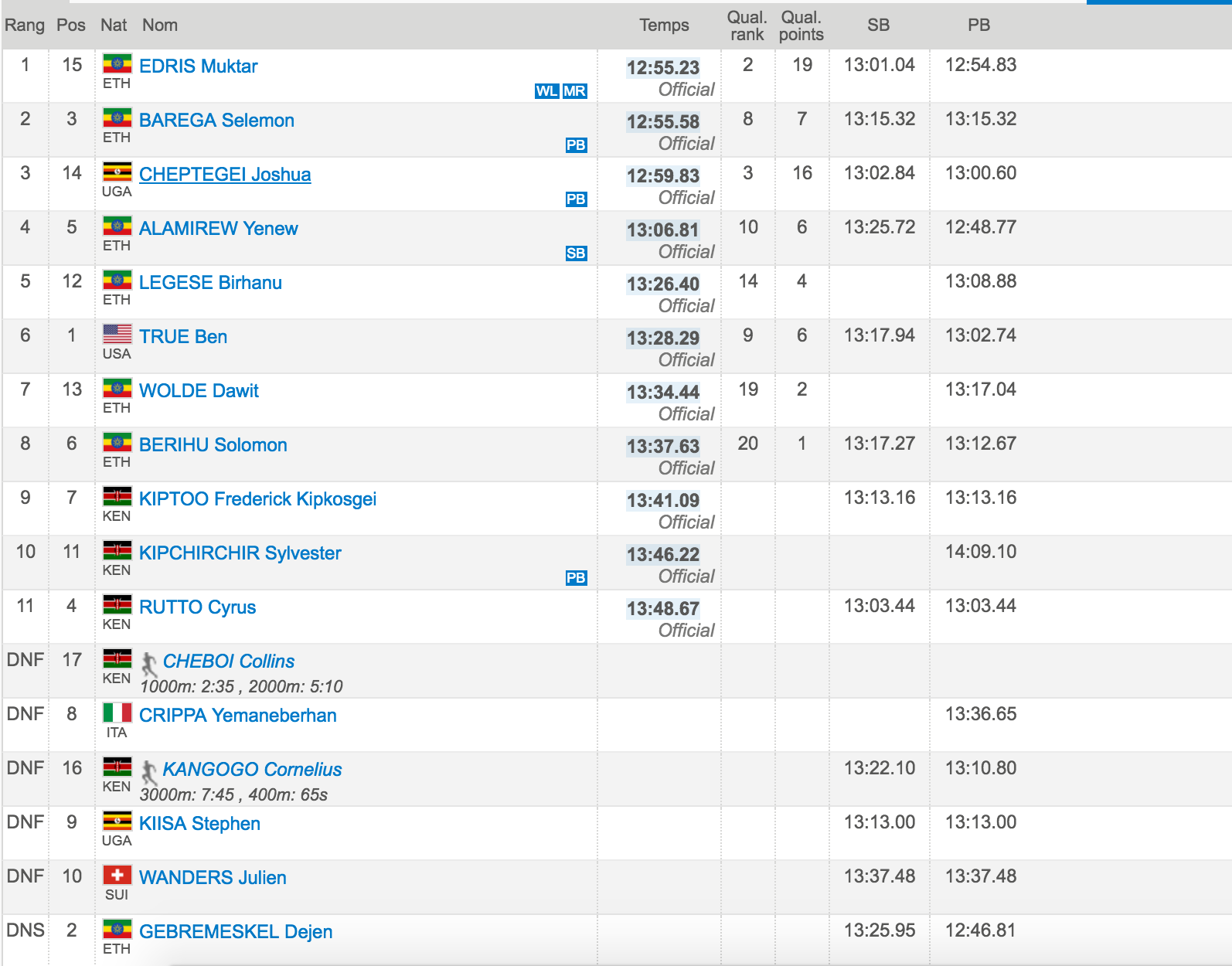This screenshot has height=966, width=1232.
Task: Select CHEBOI split text 1000m: 2:35
Action: click(x=187, y=686)
